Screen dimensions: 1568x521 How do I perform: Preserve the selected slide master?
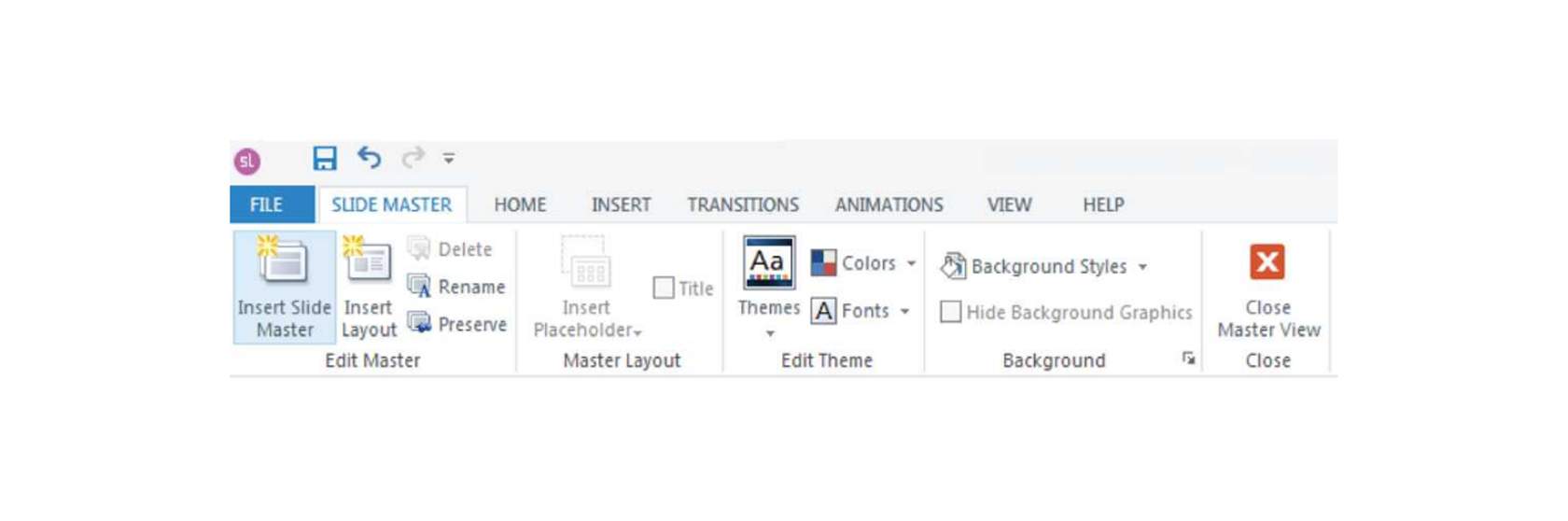pos(457,324)
